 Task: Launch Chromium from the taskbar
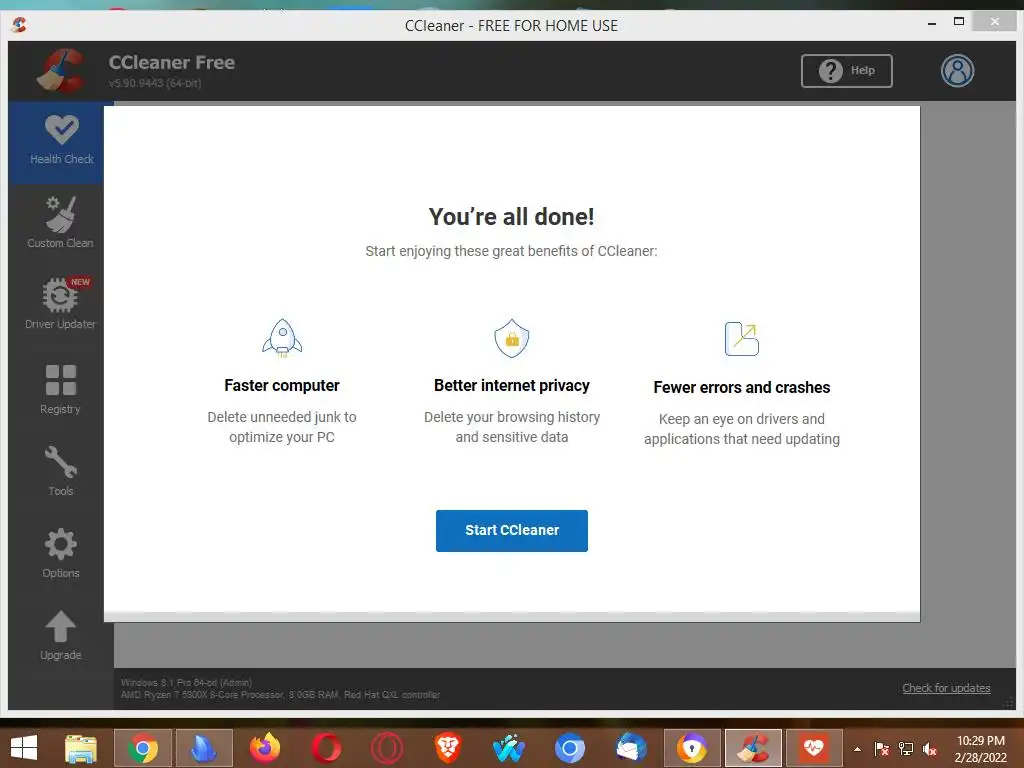click(569, 748)
